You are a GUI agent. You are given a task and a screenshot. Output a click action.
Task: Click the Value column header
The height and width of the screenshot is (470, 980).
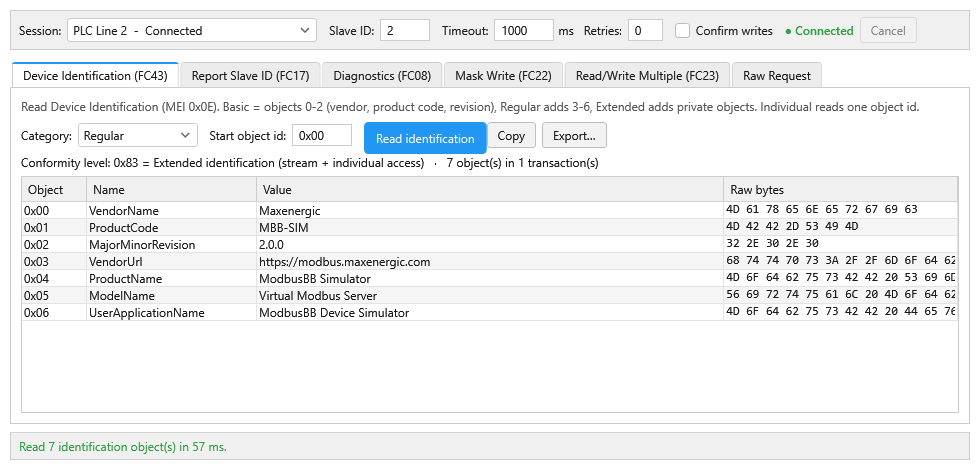click(490, 189)
